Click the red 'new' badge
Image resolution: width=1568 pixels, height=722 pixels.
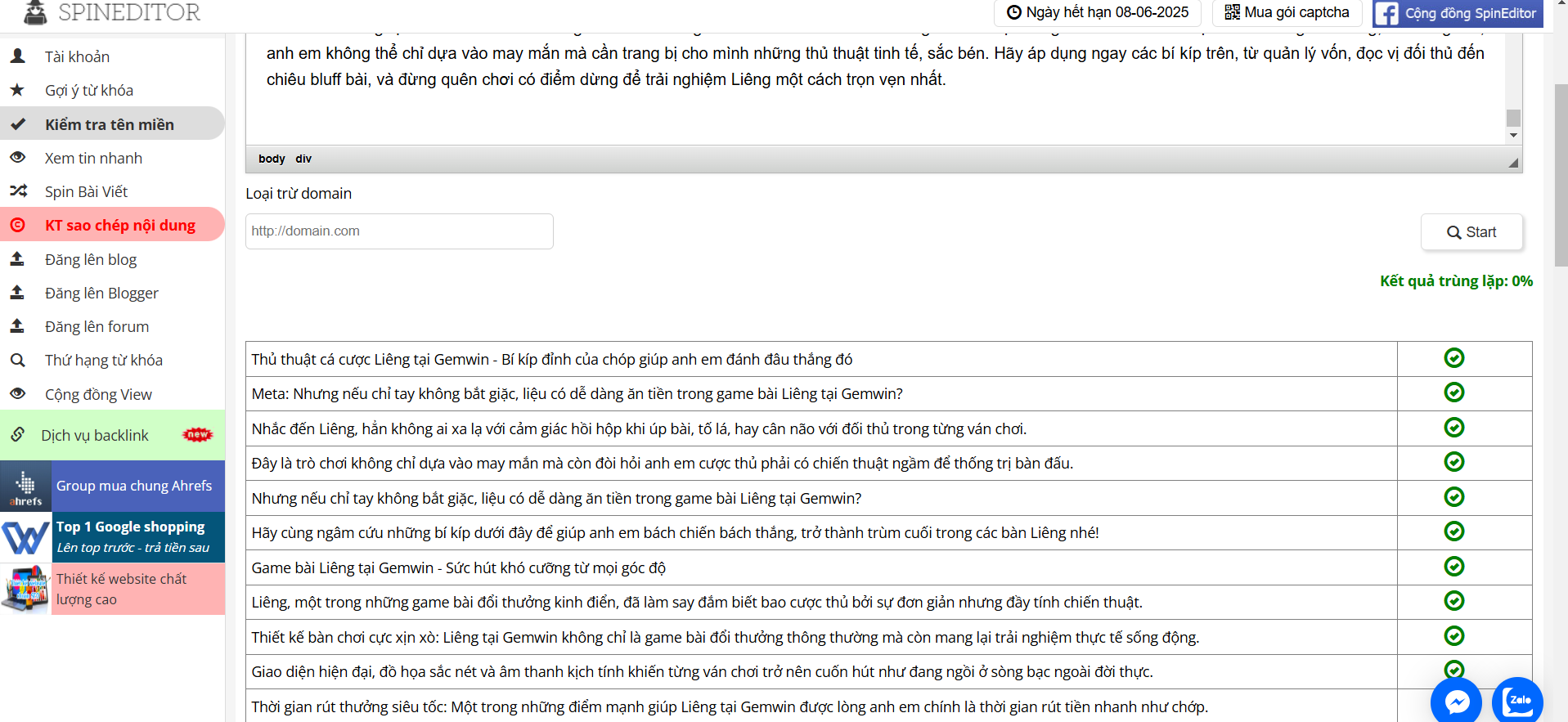click(198, 434)
